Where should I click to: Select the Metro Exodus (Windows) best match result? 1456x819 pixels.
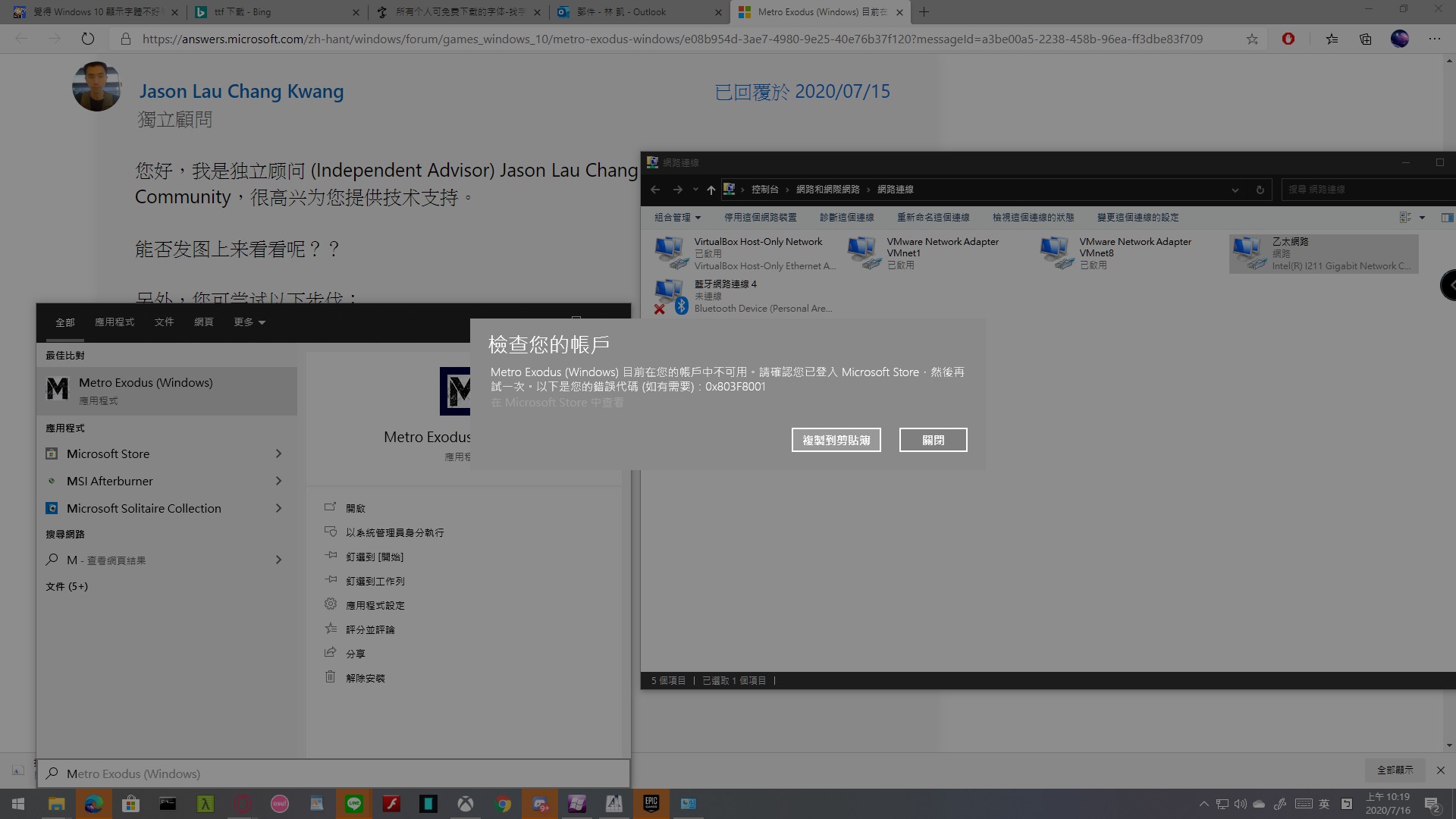click(167, 391)
